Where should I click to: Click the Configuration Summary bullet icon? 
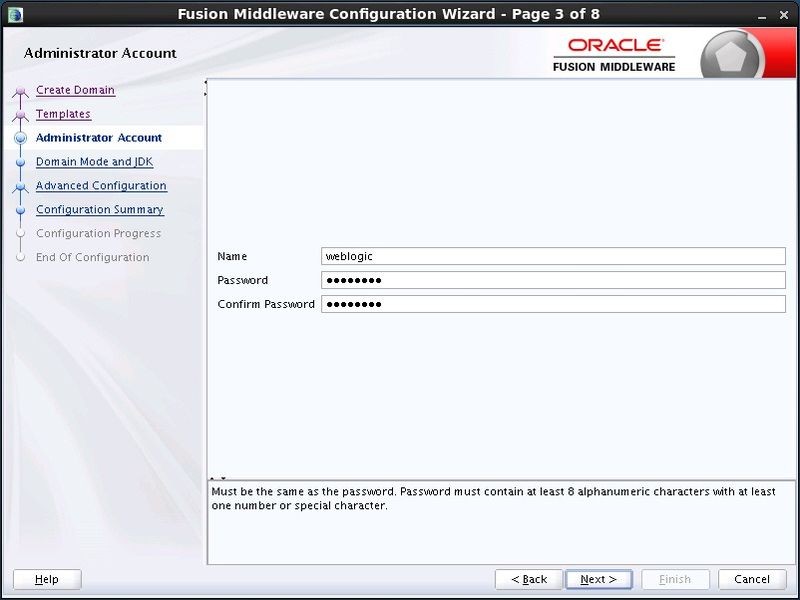(20, 210)
